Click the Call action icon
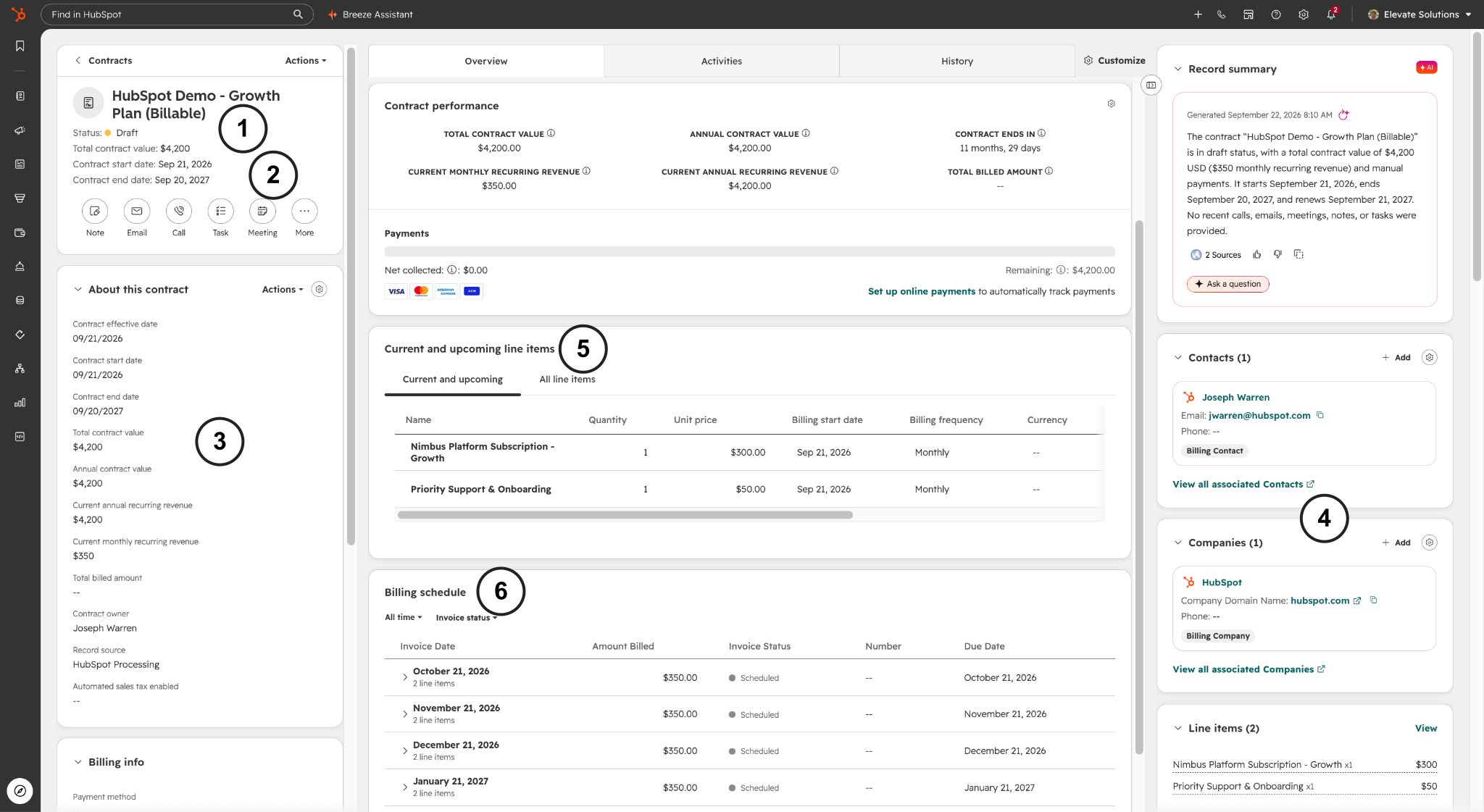The width and height of the screenshot is (1484, 812). [x=179, y=211]
